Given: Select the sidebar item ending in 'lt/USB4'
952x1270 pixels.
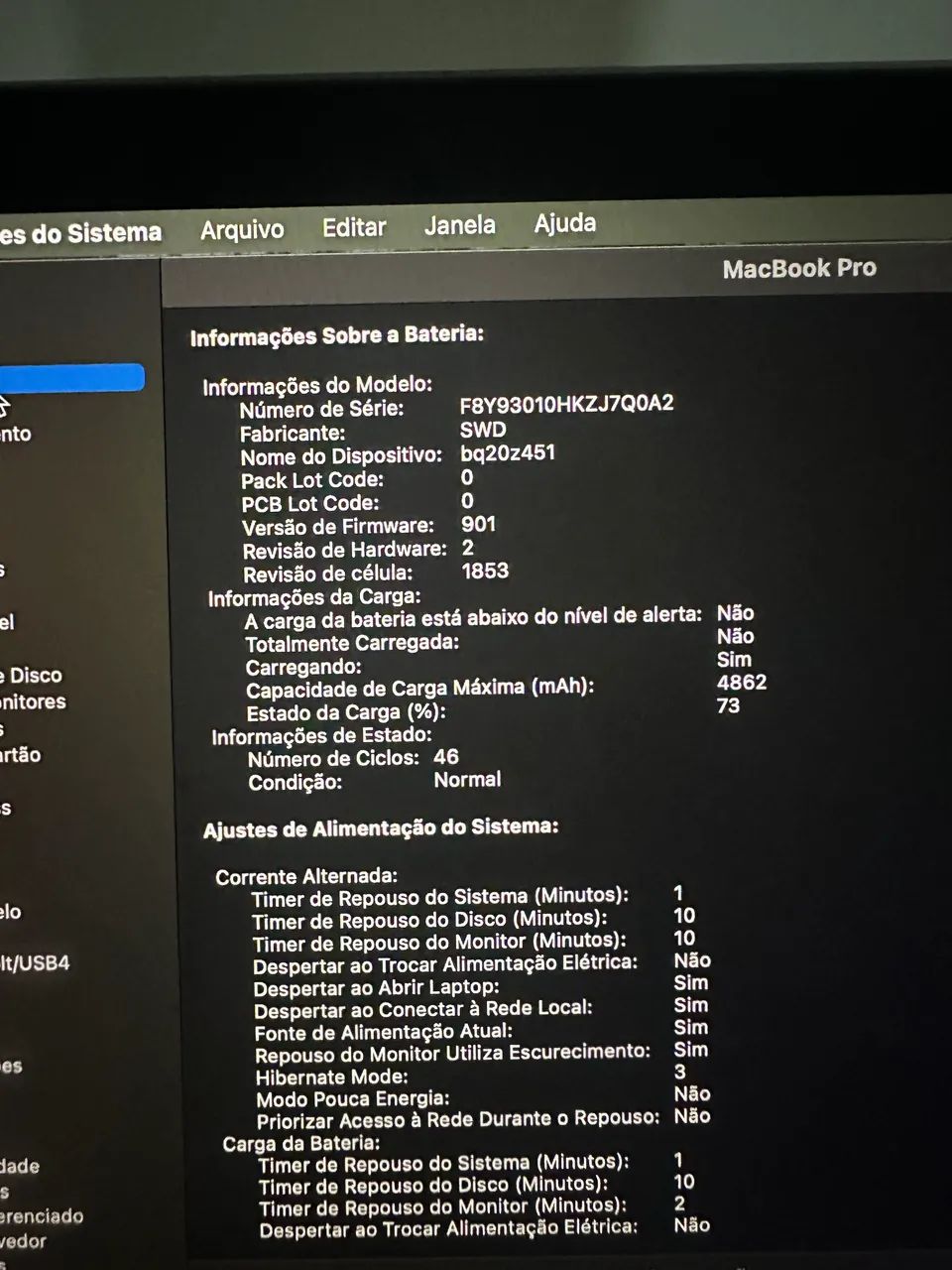Looking at the screenshot, I should (x=35, y=962).
